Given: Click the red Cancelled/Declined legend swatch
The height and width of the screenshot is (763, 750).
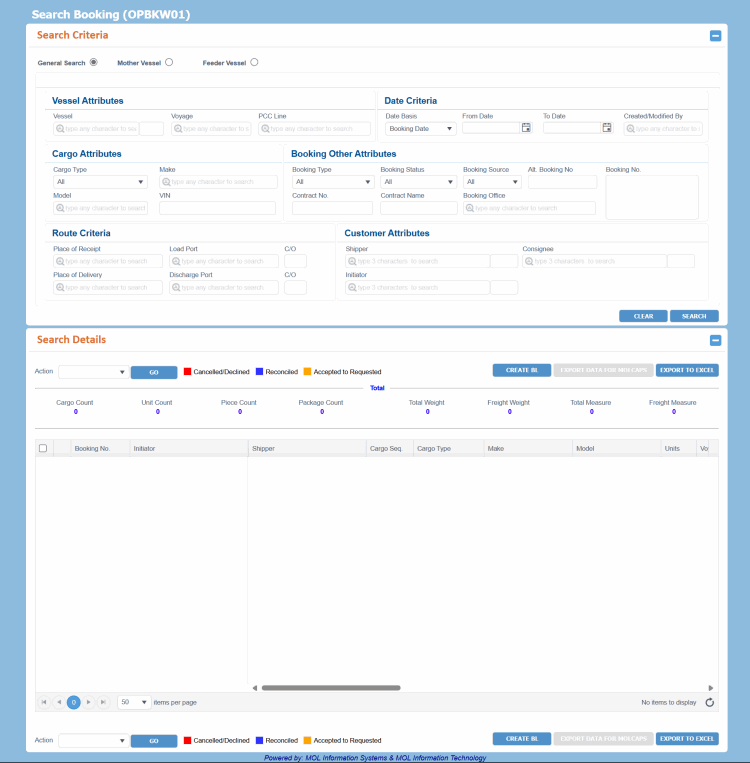Looking at the screenshot, I should [186, 371].
